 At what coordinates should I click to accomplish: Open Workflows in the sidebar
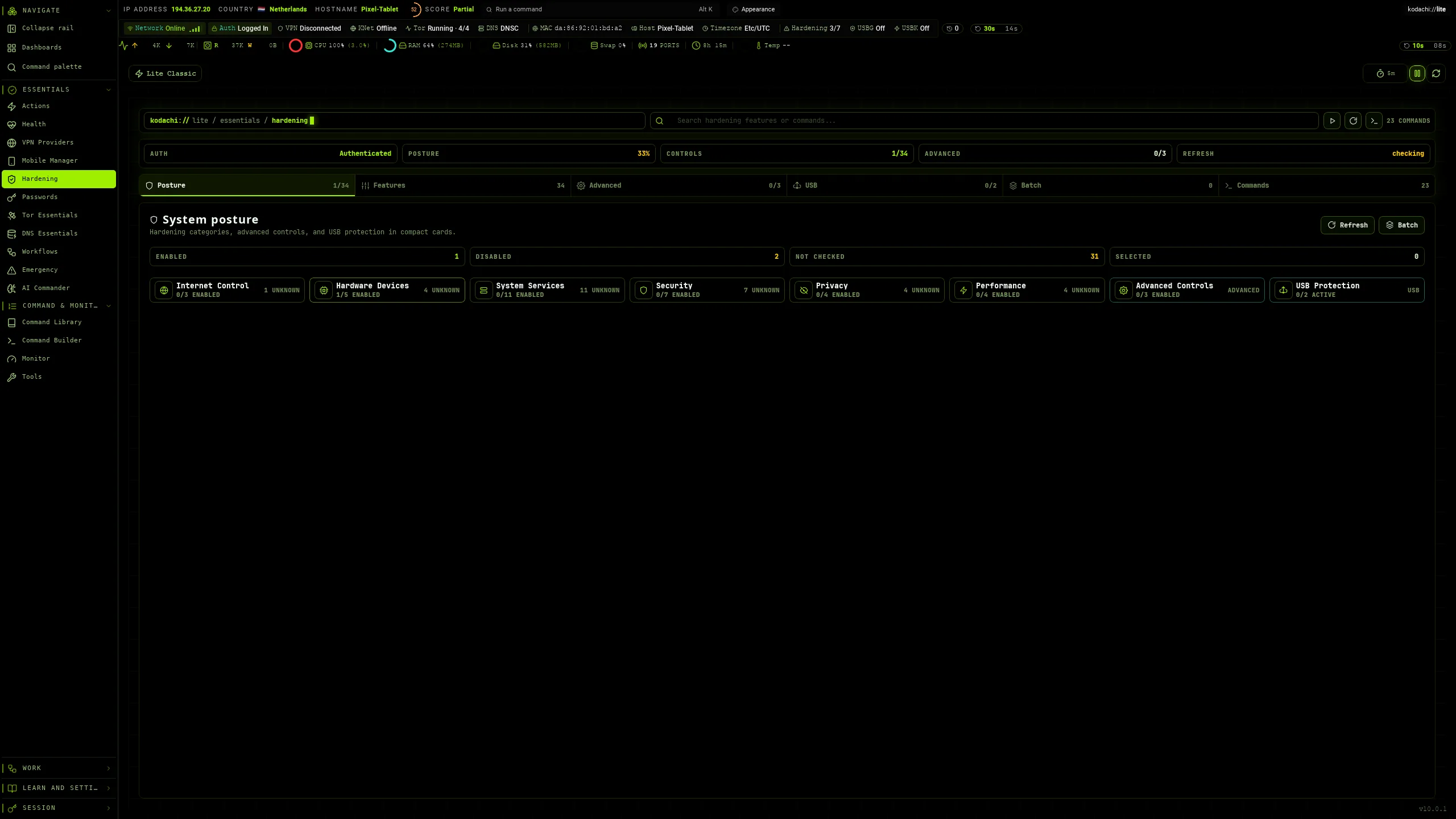pyautogui.click(x=59, y=251)
